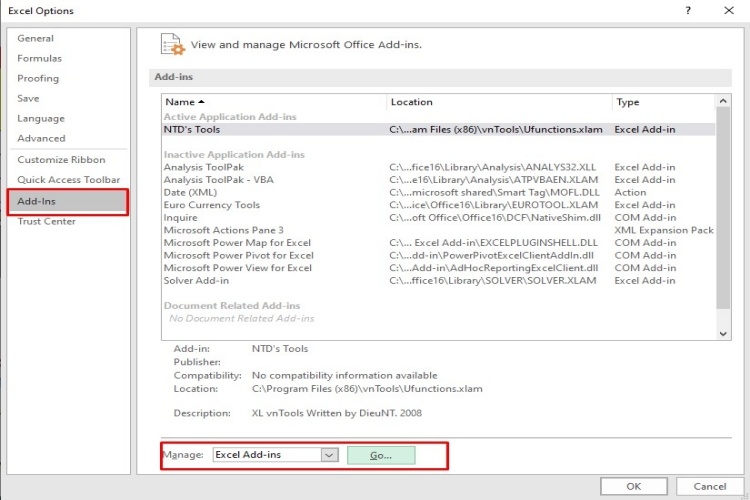Click the list scrollbar down arrow
The image size is (750, 500).
point(723,333)
